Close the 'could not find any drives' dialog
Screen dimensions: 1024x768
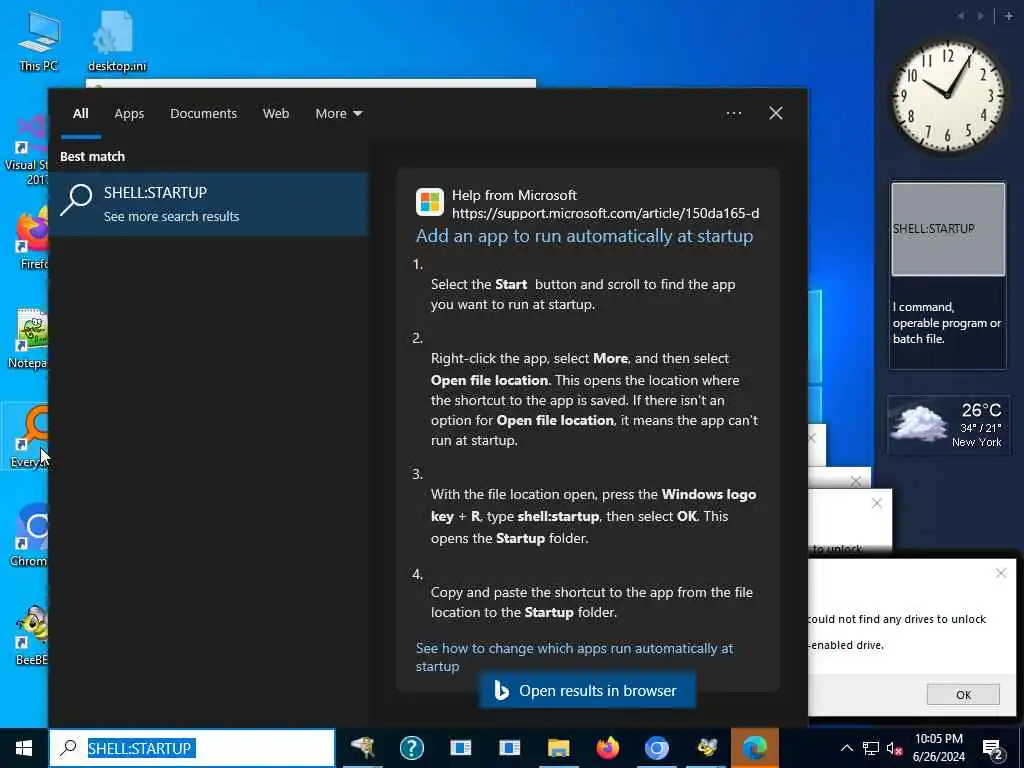pos(1000,573)
